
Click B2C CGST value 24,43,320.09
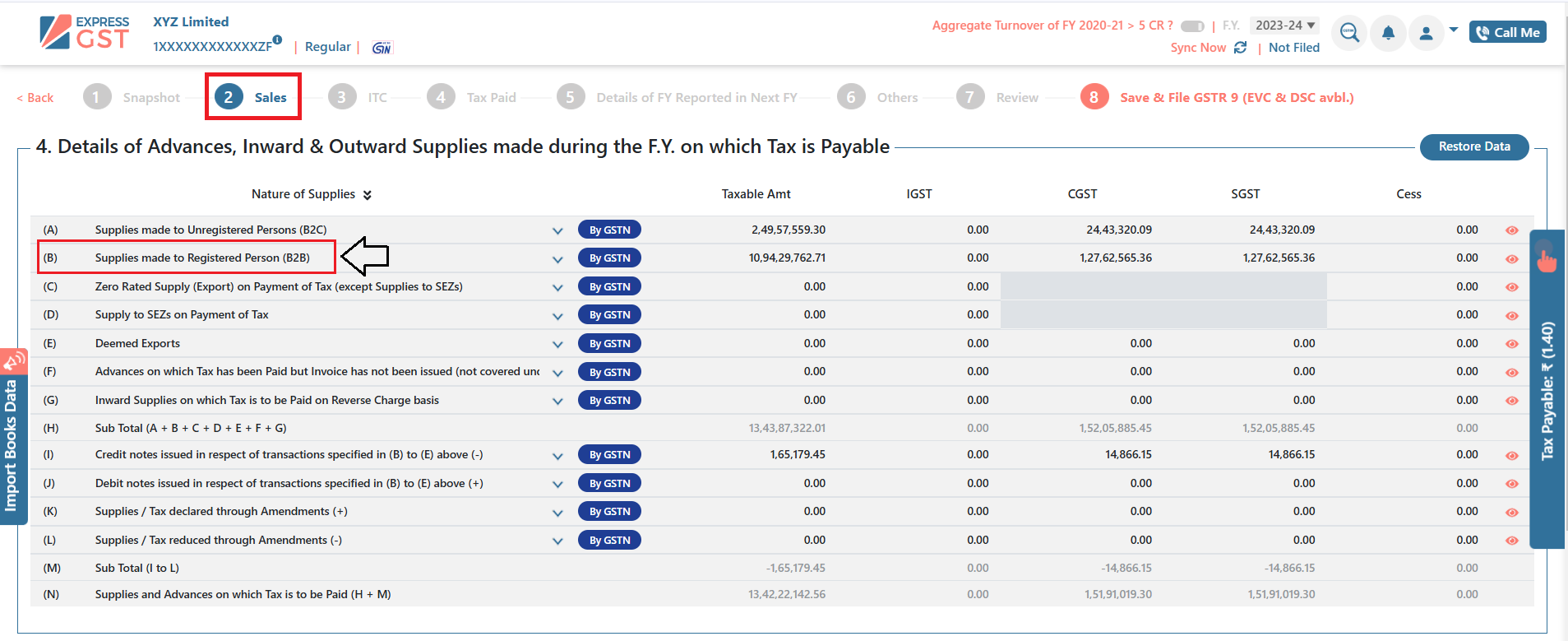pyautogui.click(x=1118, y=230)
